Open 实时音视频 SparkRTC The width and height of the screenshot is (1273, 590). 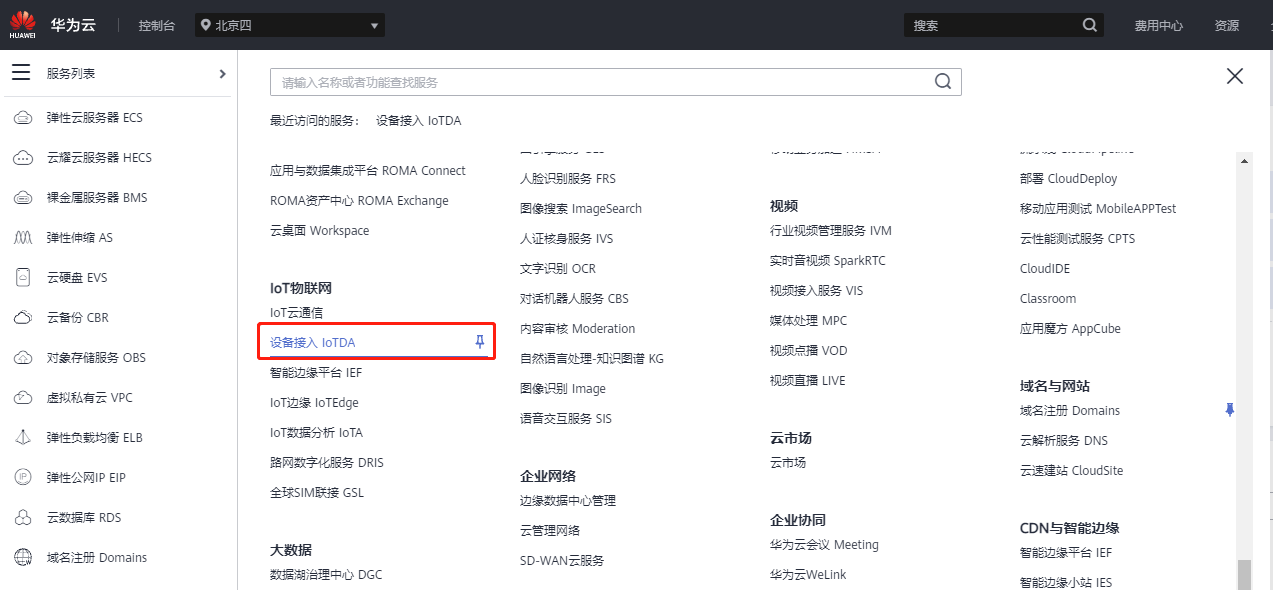pyautogui.click(x=827, y=260)
